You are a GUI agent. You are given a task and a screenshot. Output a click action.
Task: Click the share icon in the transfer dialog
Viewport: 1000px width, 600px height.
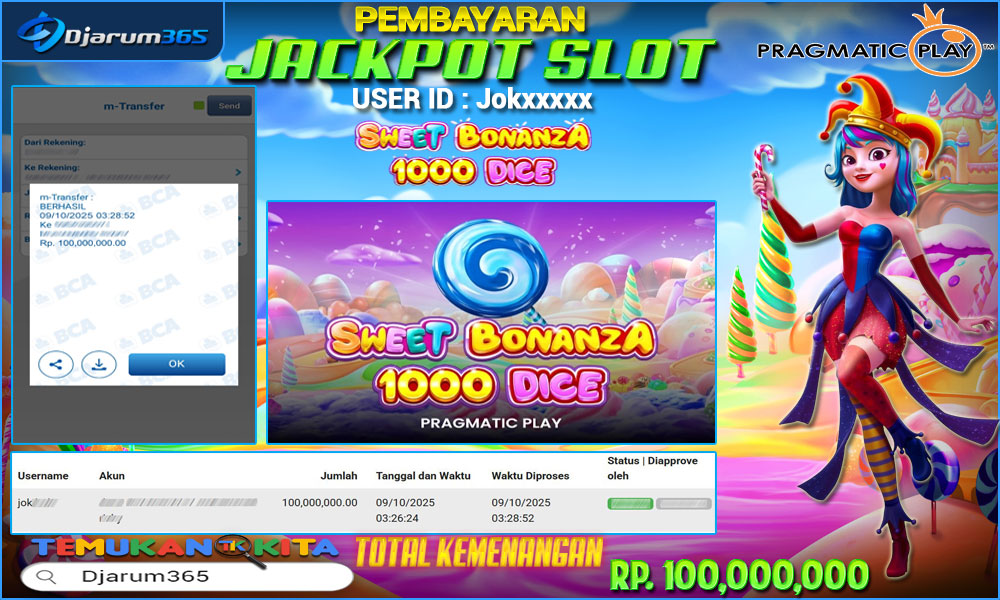click(x=55, y=364)
